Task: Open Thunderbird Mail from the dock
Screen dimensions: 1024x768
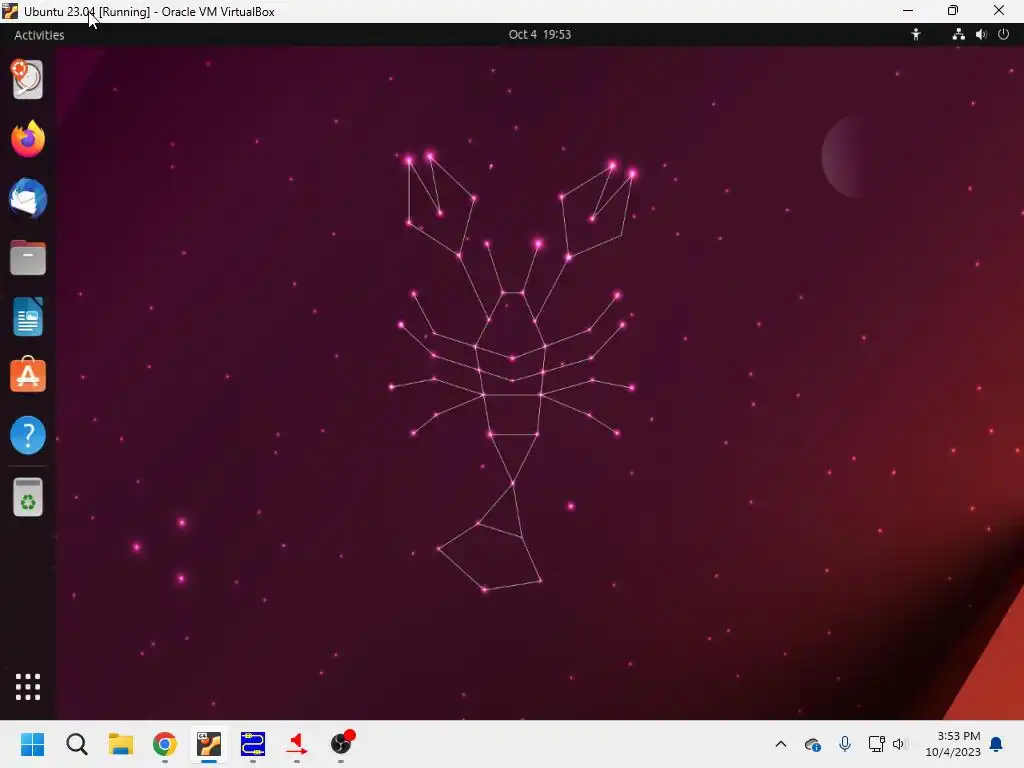Action: pos(28,198)
